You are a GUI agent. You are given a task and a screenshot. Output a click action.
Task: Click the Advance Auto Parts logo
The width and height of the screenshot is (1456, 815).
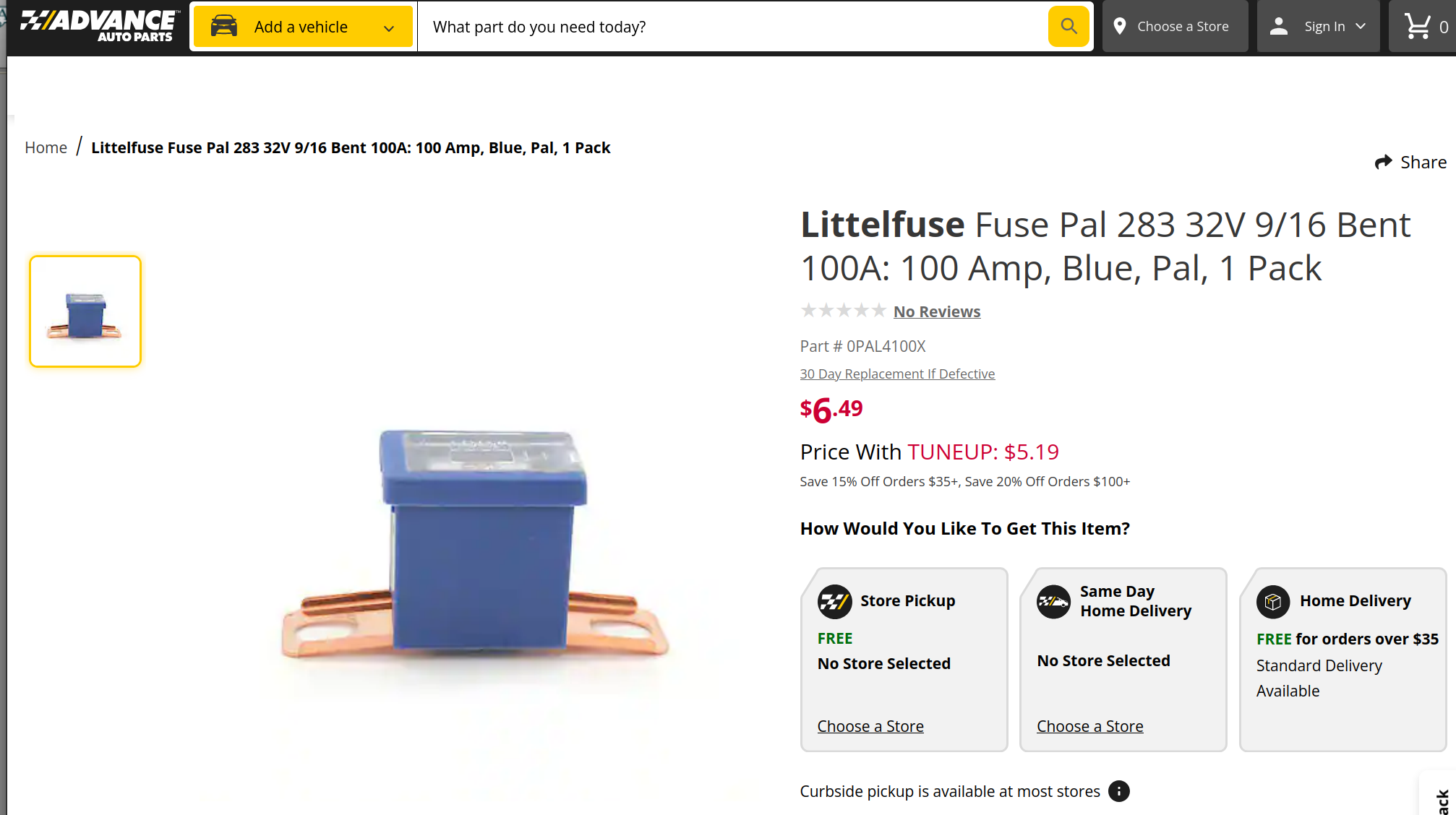pos(98,26)
